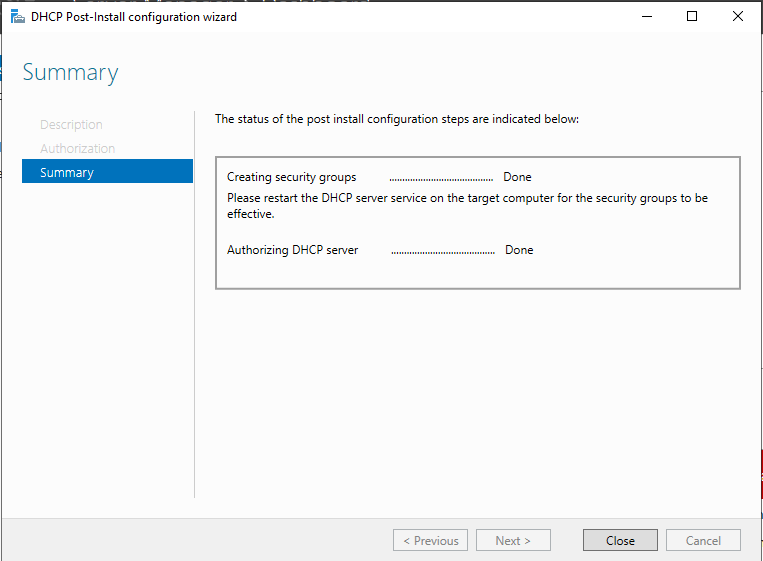Maximize the DHCP wizard window
Screen dimensions: 763x561
click(691, 17)
